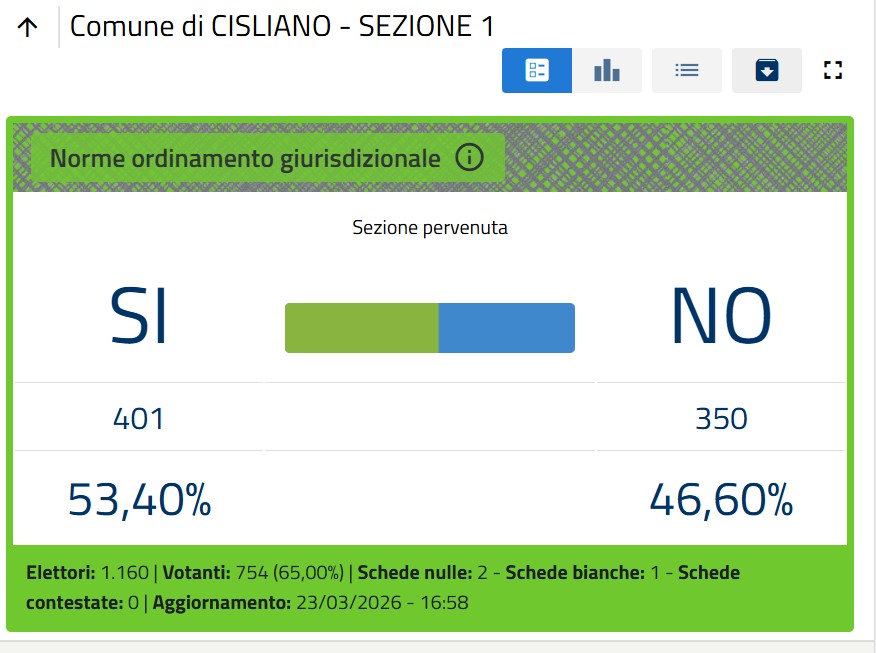This screenshot has width=876, height=653.
Task: Show info for Norme ordinamento giurisdizionale
Action: click(x=469, y=158)
